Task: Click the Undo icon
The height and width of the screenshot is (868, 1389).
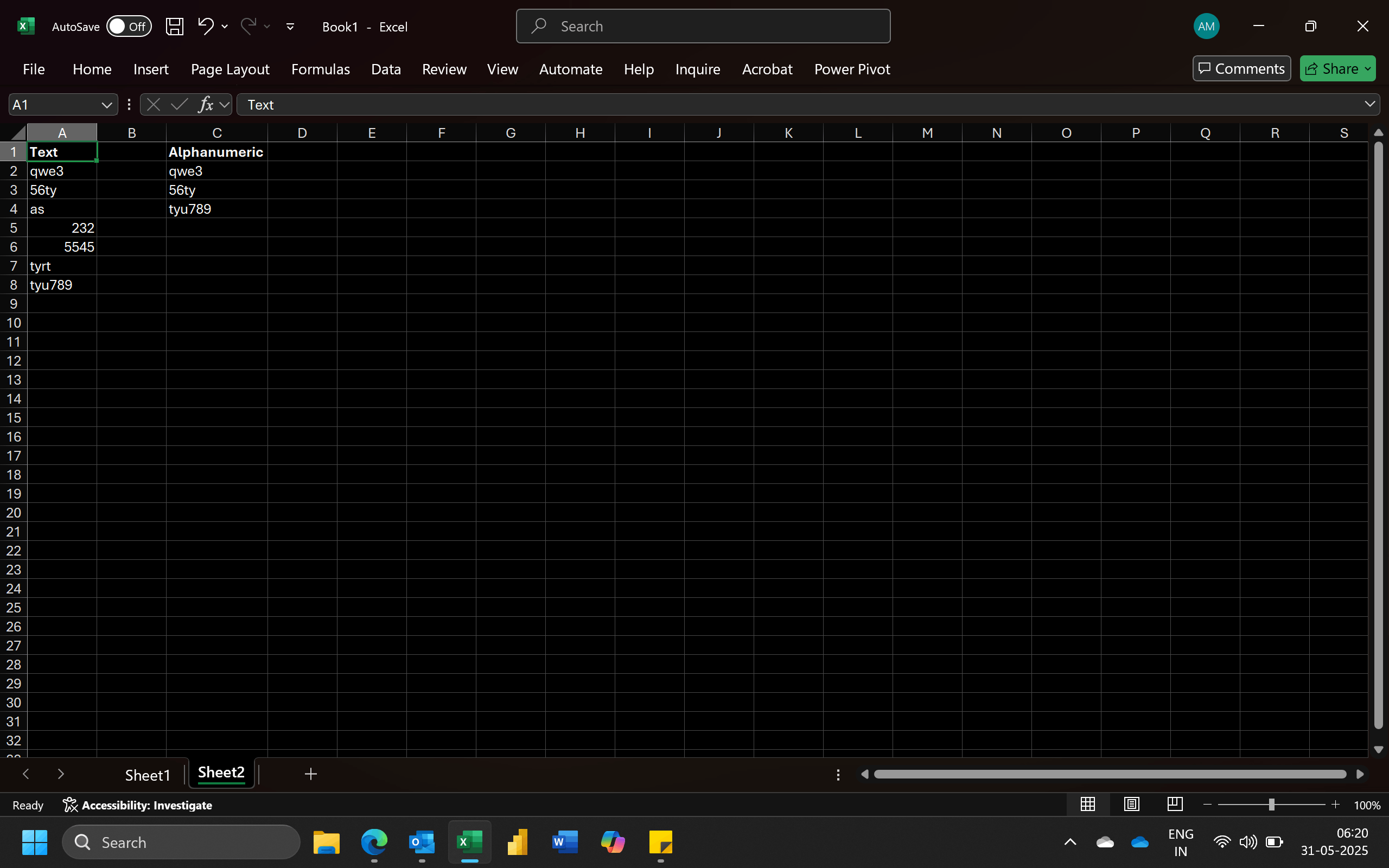Action: [206, 26]
